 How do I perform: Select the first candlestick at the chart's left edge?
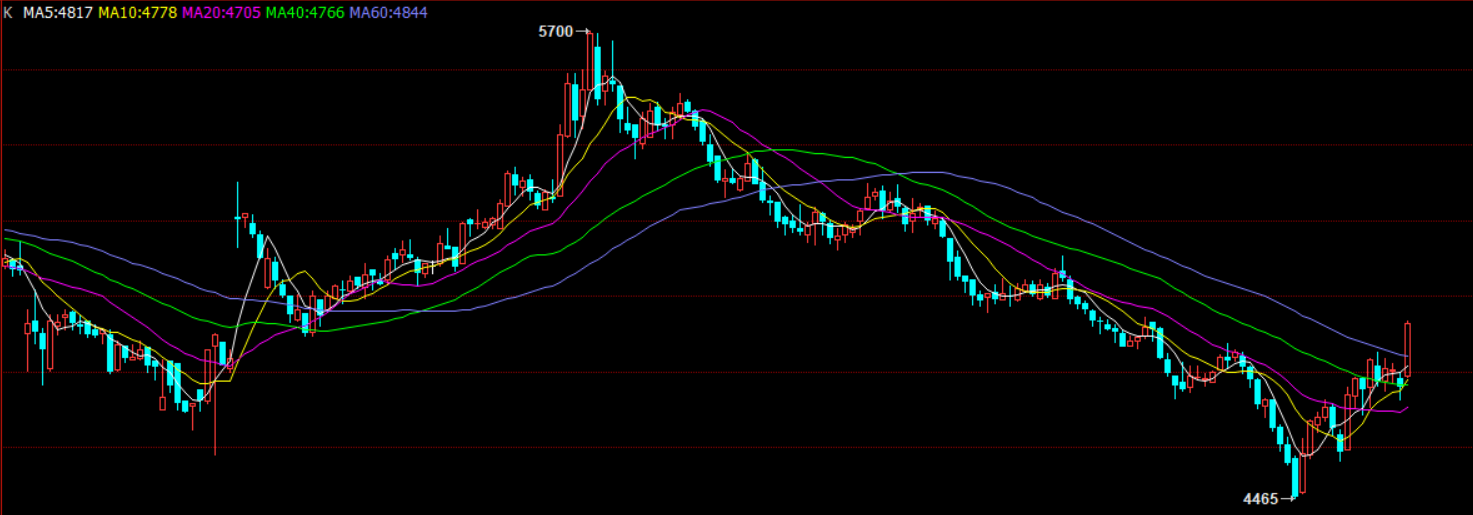5,261
